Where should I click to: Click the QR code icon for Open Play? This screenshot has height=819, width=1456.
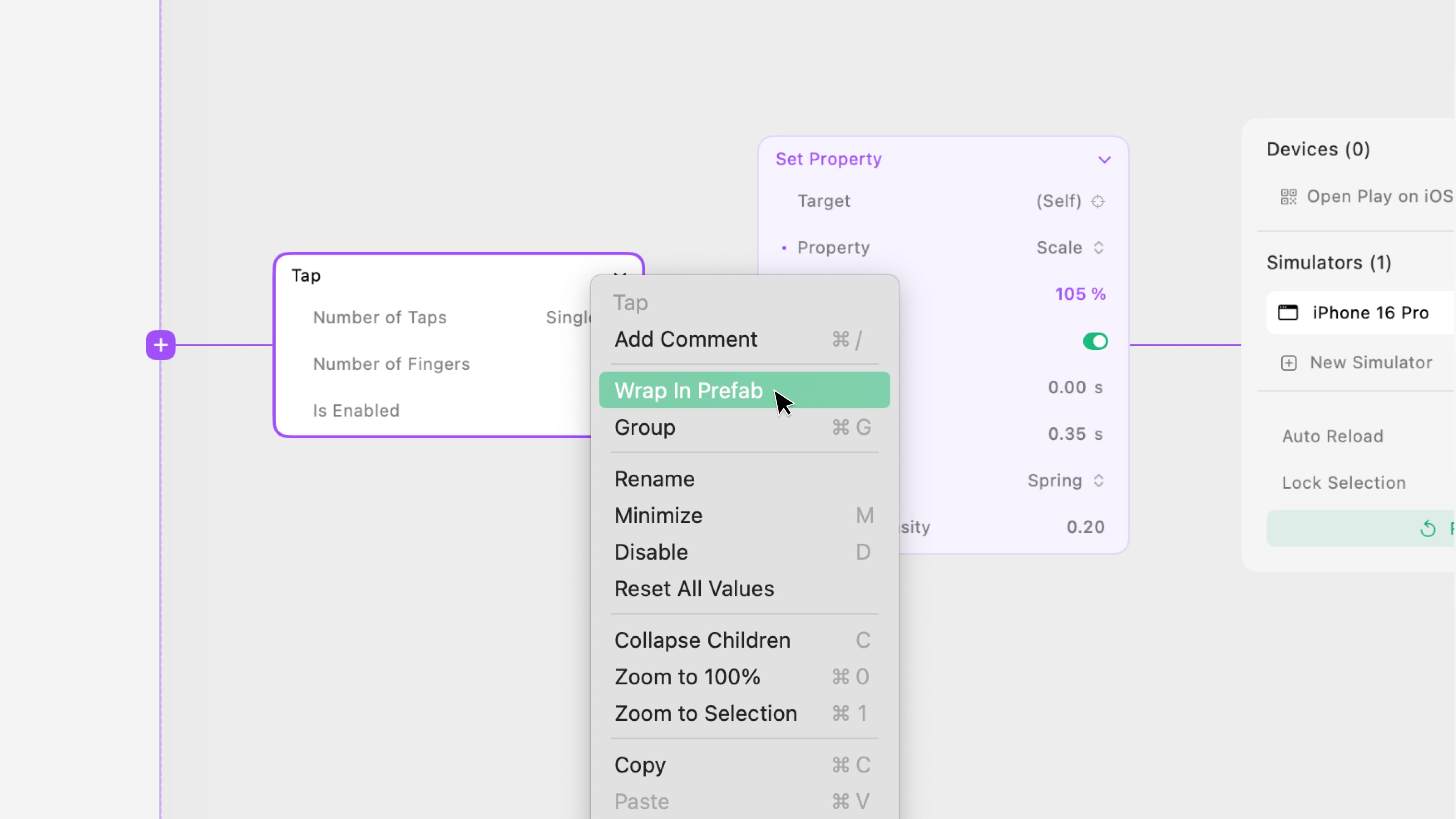(x=1288, y=197)
